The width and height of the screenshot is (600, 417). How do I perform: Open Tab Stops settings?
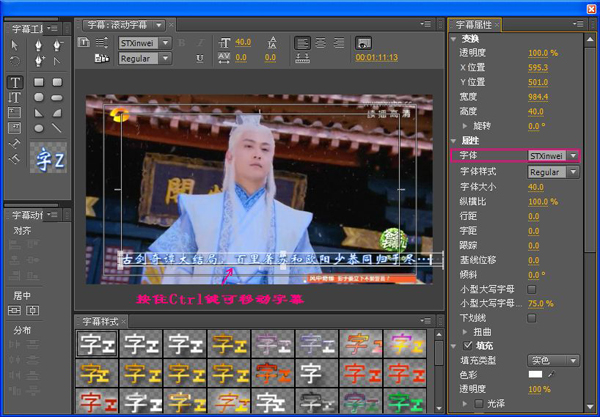tap(302, 58)
